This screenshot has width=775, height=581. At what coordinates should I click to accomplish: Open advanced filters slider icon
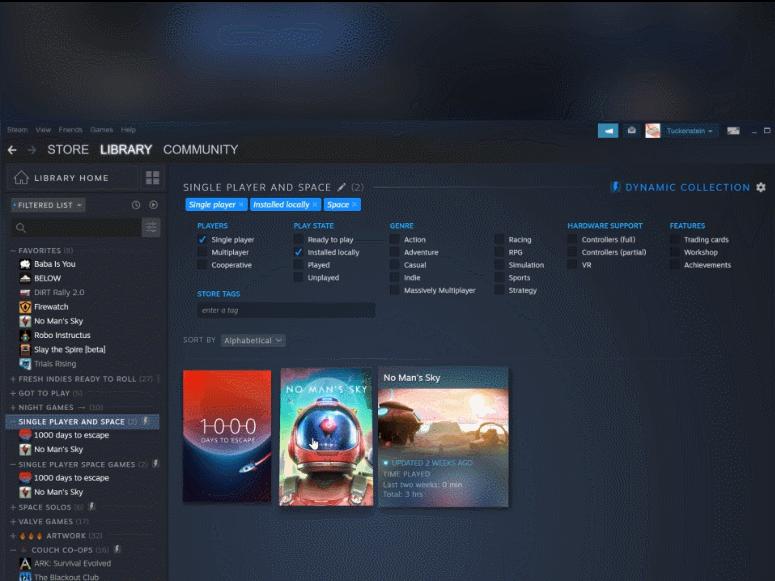[151, 228]
